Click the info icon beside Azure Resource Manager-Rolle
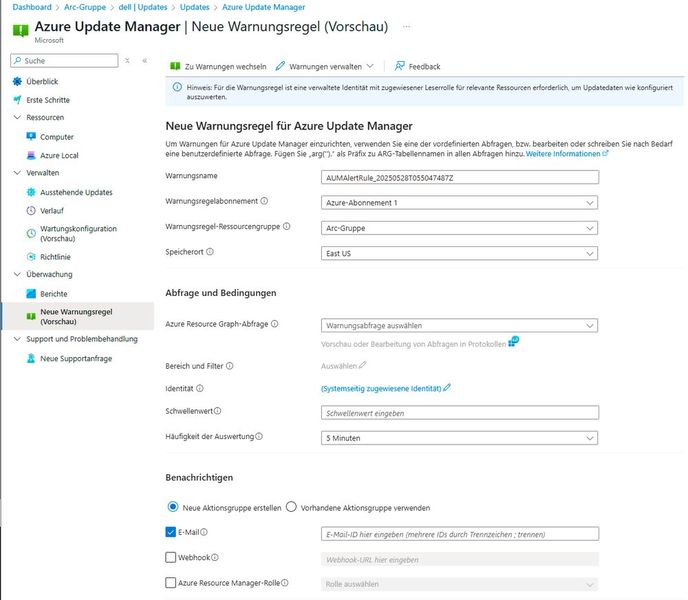 [x=285, y=583]
